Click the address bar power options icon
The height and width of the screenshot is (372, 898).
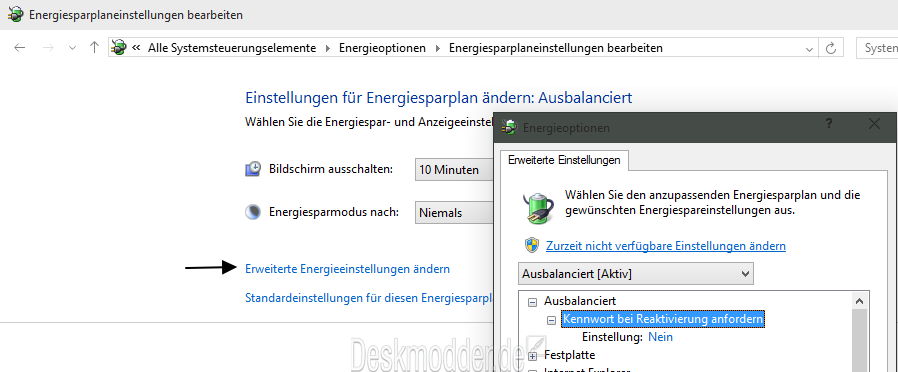point(119,48)
